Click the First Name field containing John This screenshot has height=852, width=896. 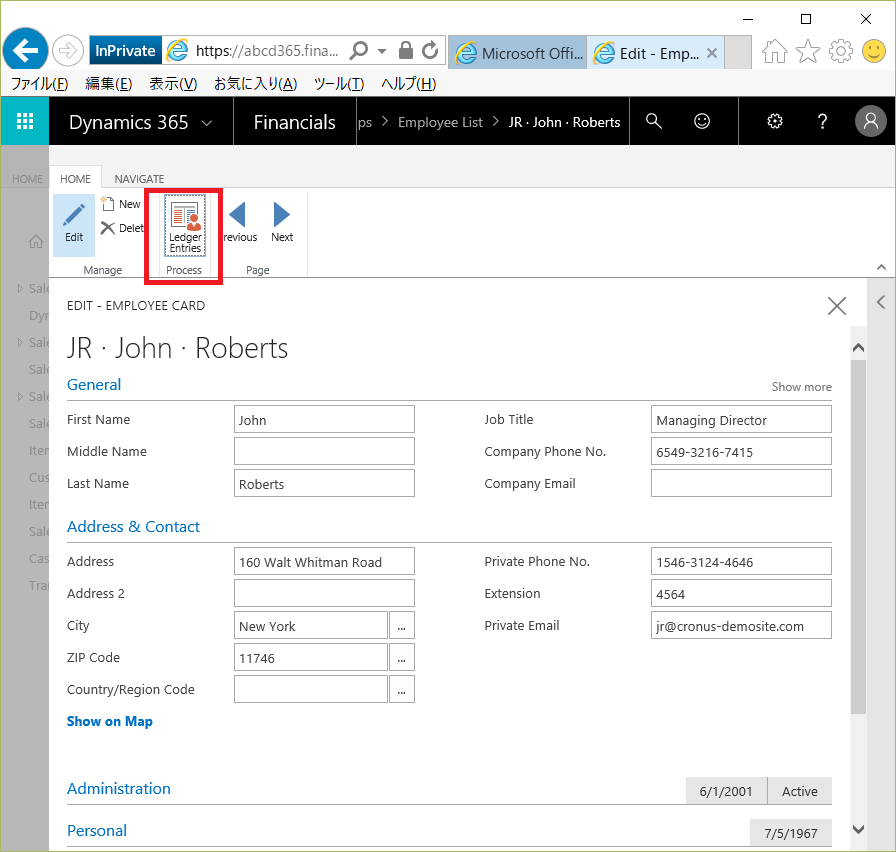324,419
